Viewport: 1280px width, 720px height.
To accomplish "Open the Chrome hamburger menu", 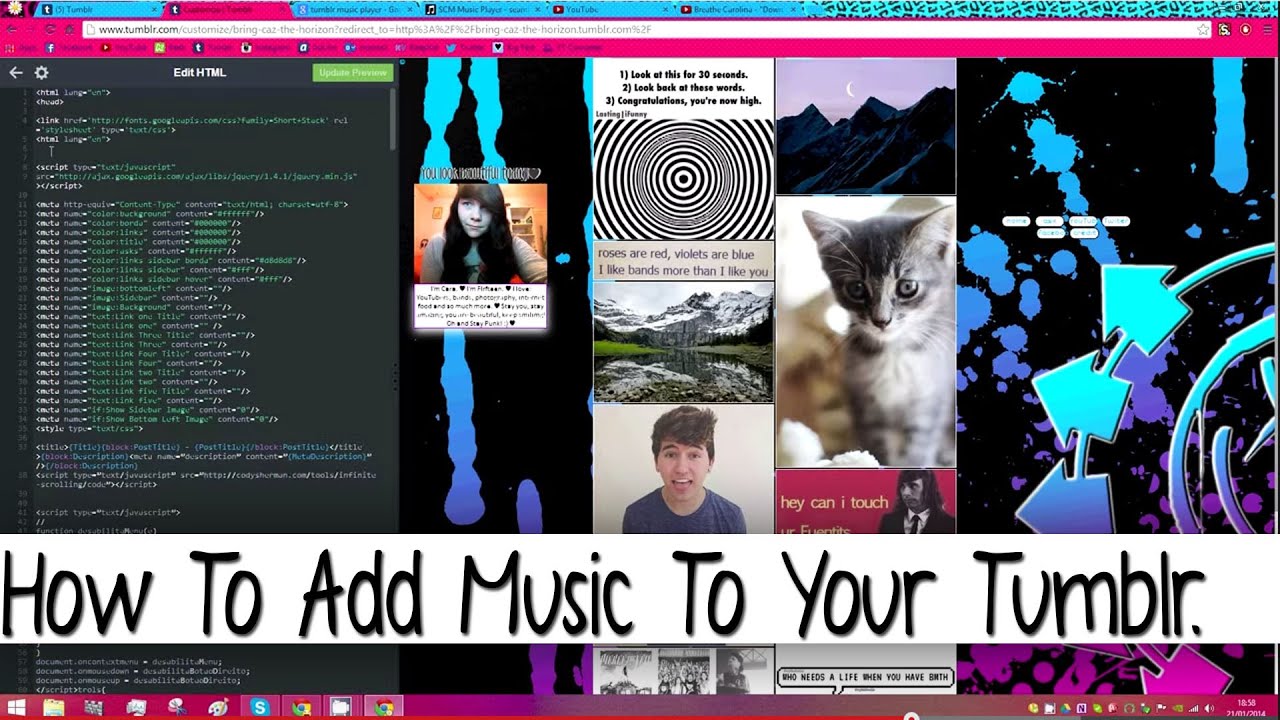I will [1267, 30].
